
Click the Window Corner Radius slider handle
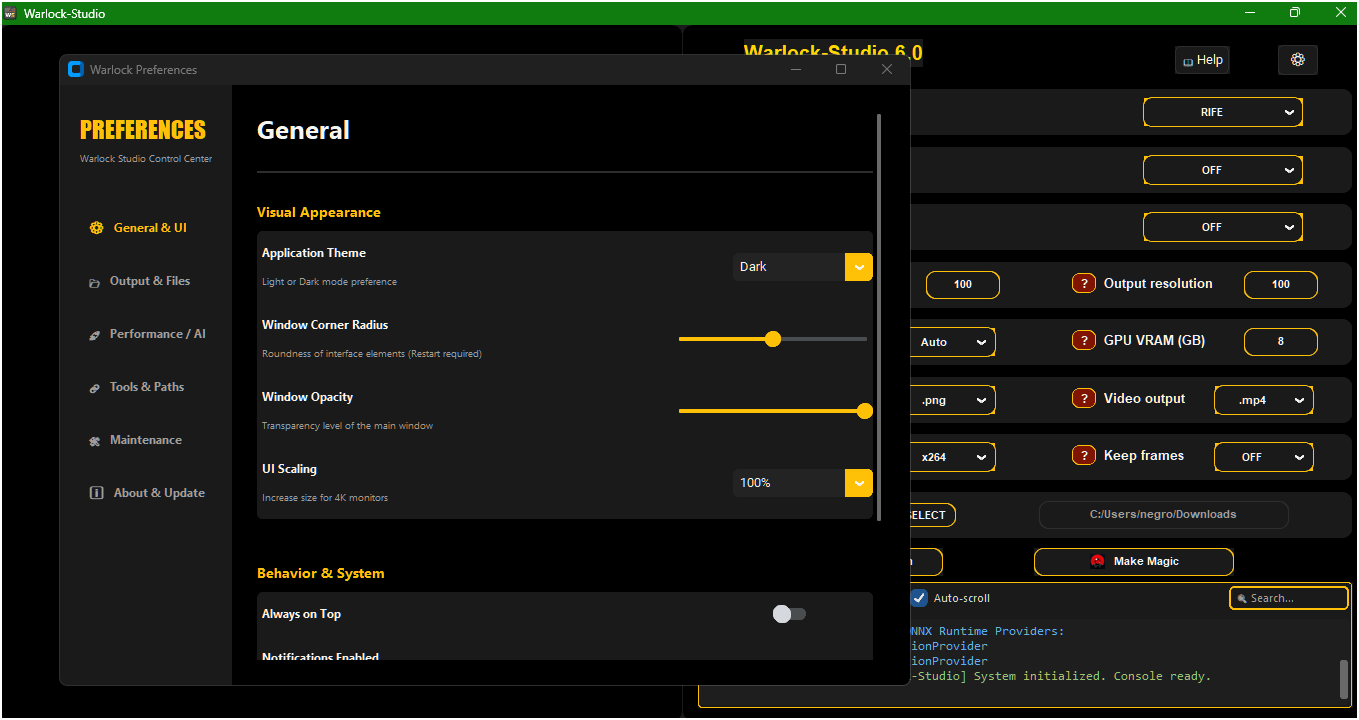pos(772,339)
